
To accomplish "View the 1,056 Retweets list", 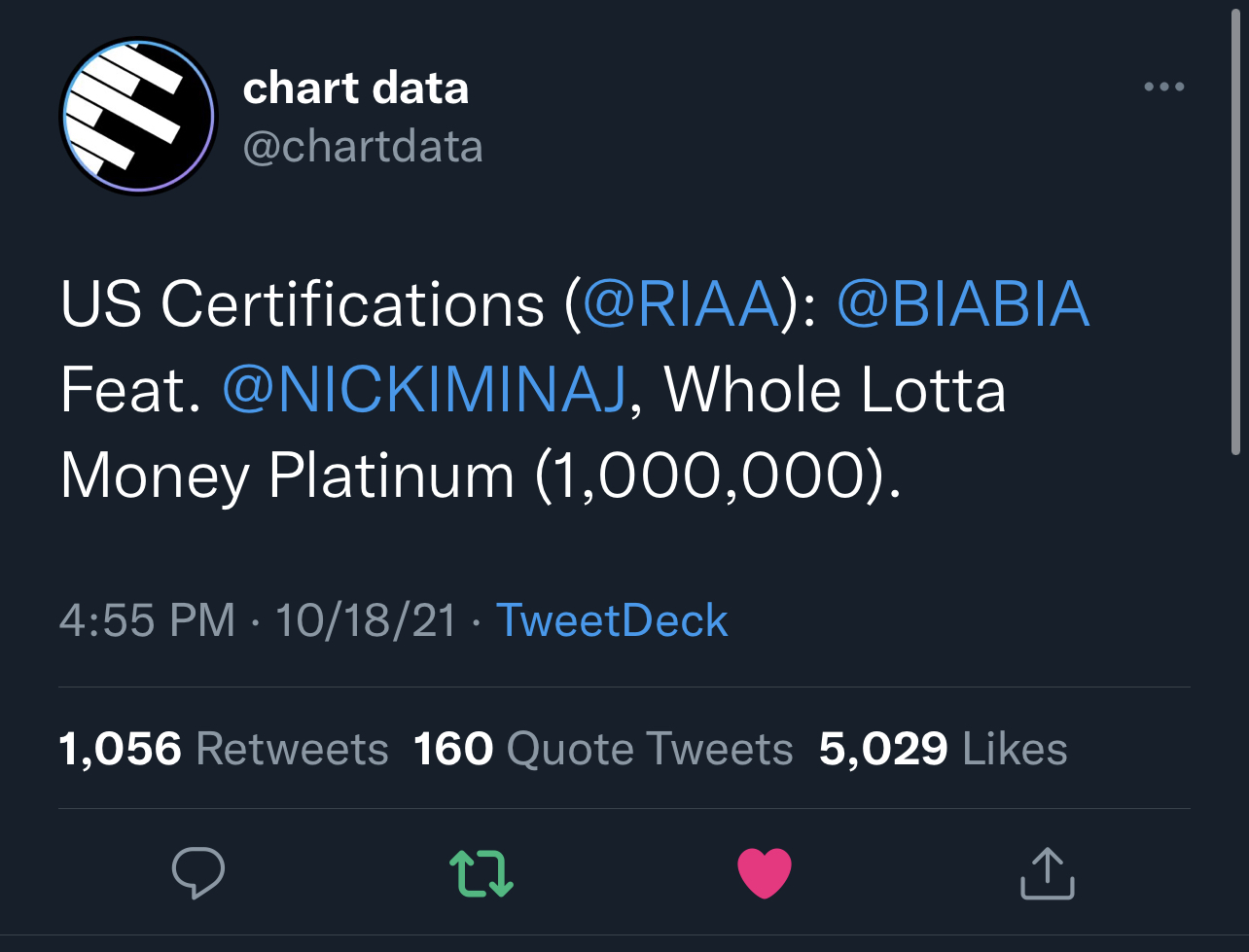I will point(224,749).
